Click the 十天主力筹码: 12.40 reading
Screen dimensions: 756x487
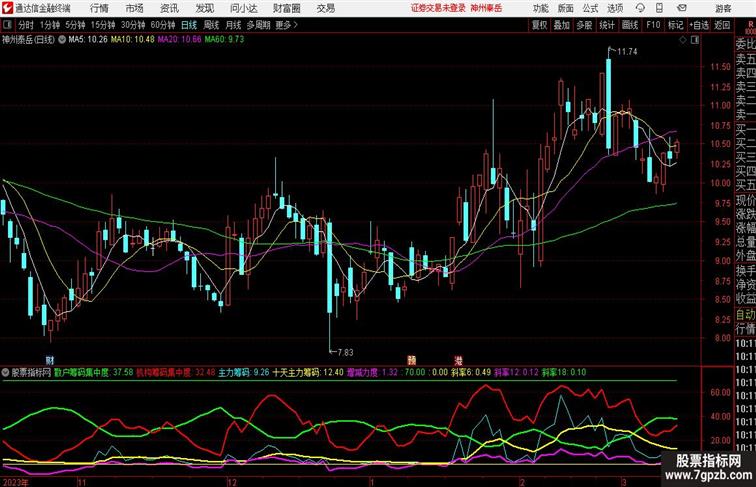[x=308, y=372]
